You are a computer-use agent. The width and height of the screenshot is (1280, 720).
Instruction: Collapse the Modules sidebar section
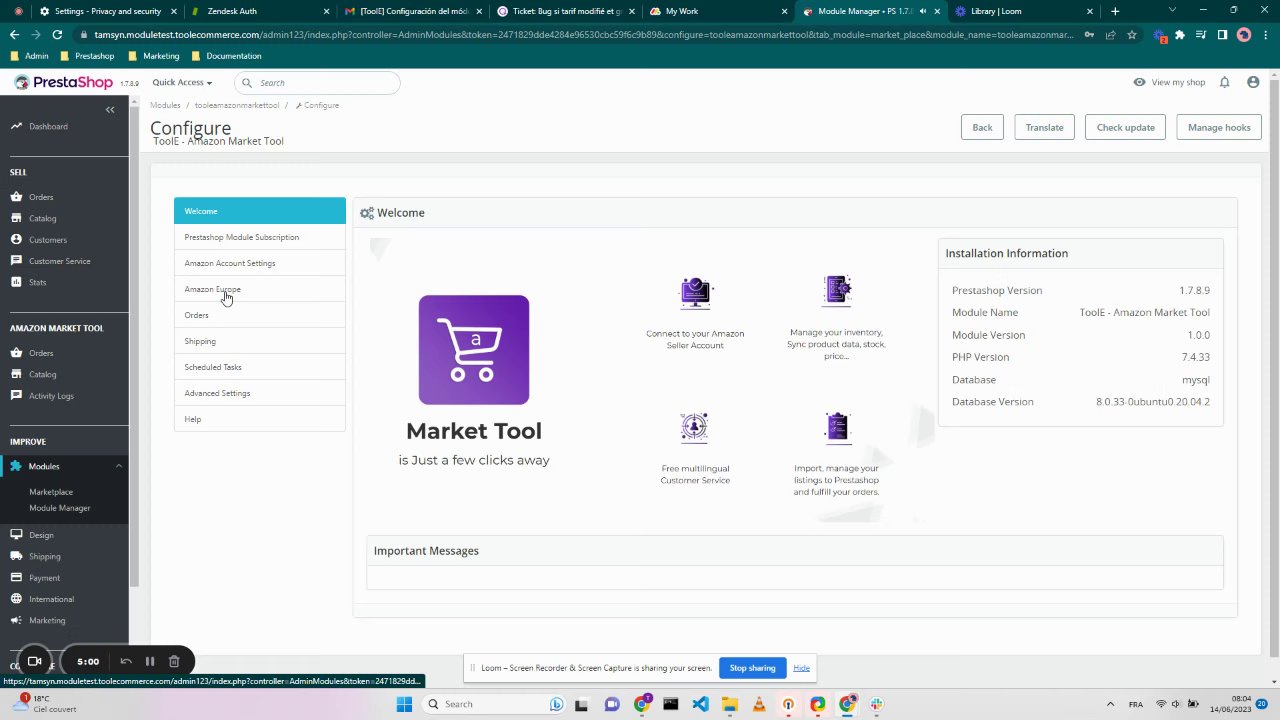(x=118, y=466)
